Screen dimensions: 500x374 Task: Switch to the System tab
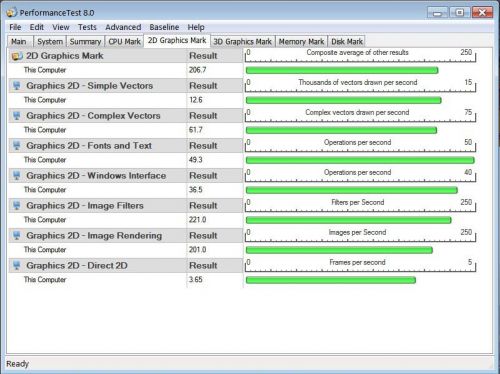(x=50, y=42)
